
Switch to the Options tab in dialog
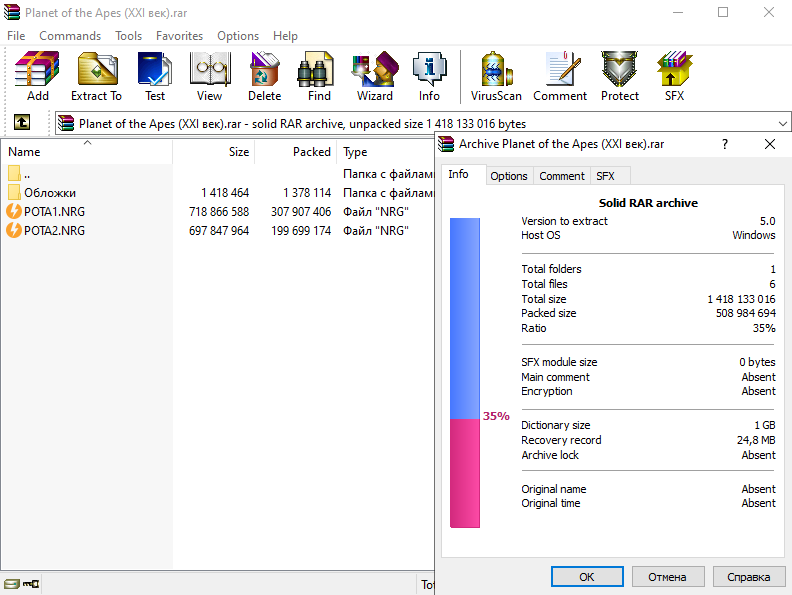pos(509,176)
